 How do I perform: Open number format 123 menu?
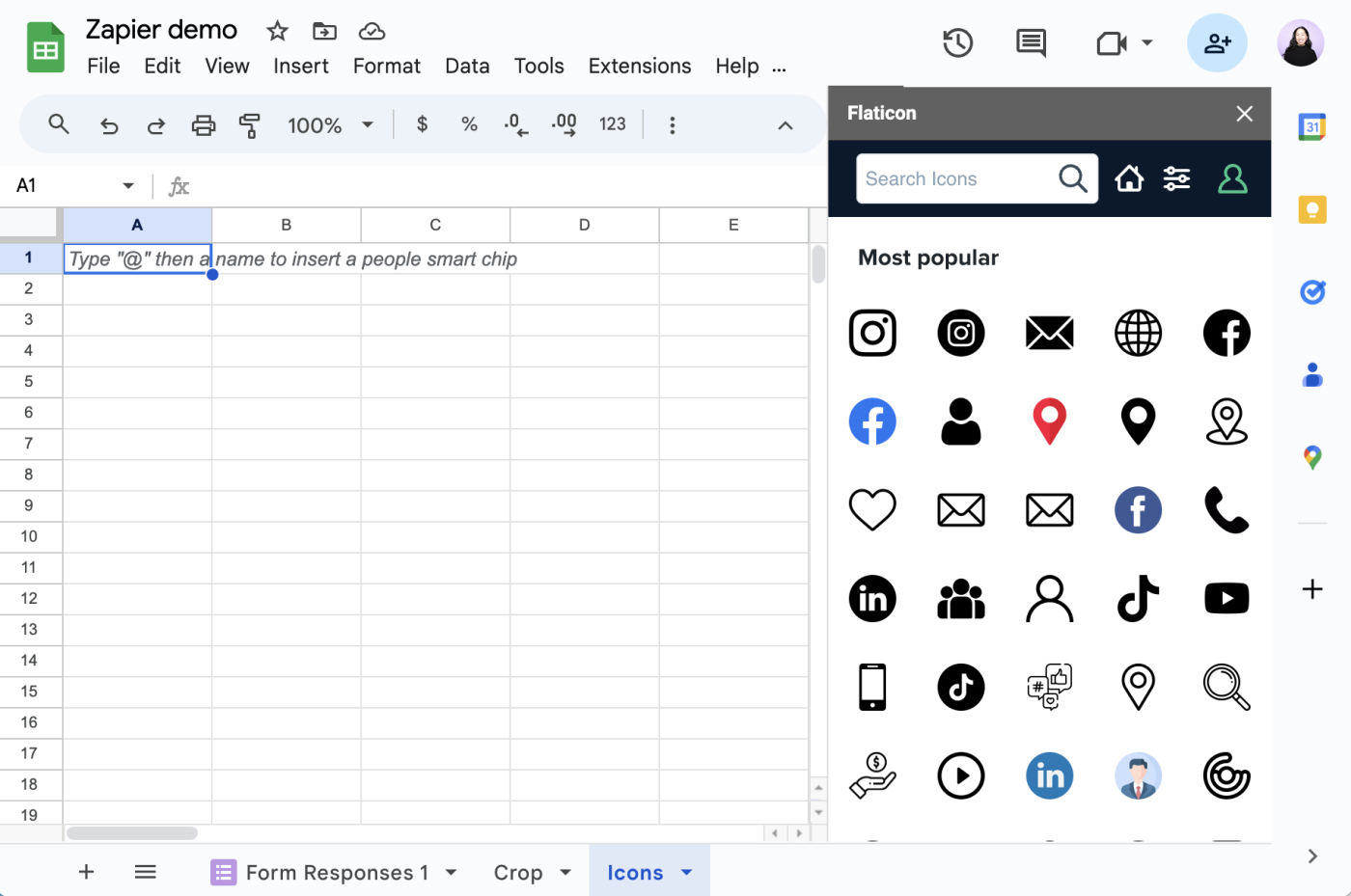coord(613,124)
